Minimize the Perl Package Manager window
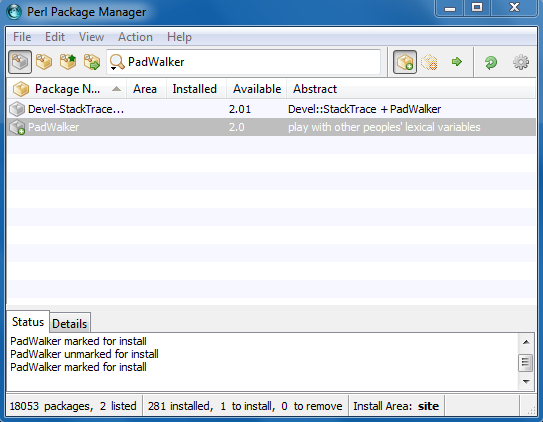Viewport: 543px width, 422px height. pyautogui.click(x=450, y=8)
